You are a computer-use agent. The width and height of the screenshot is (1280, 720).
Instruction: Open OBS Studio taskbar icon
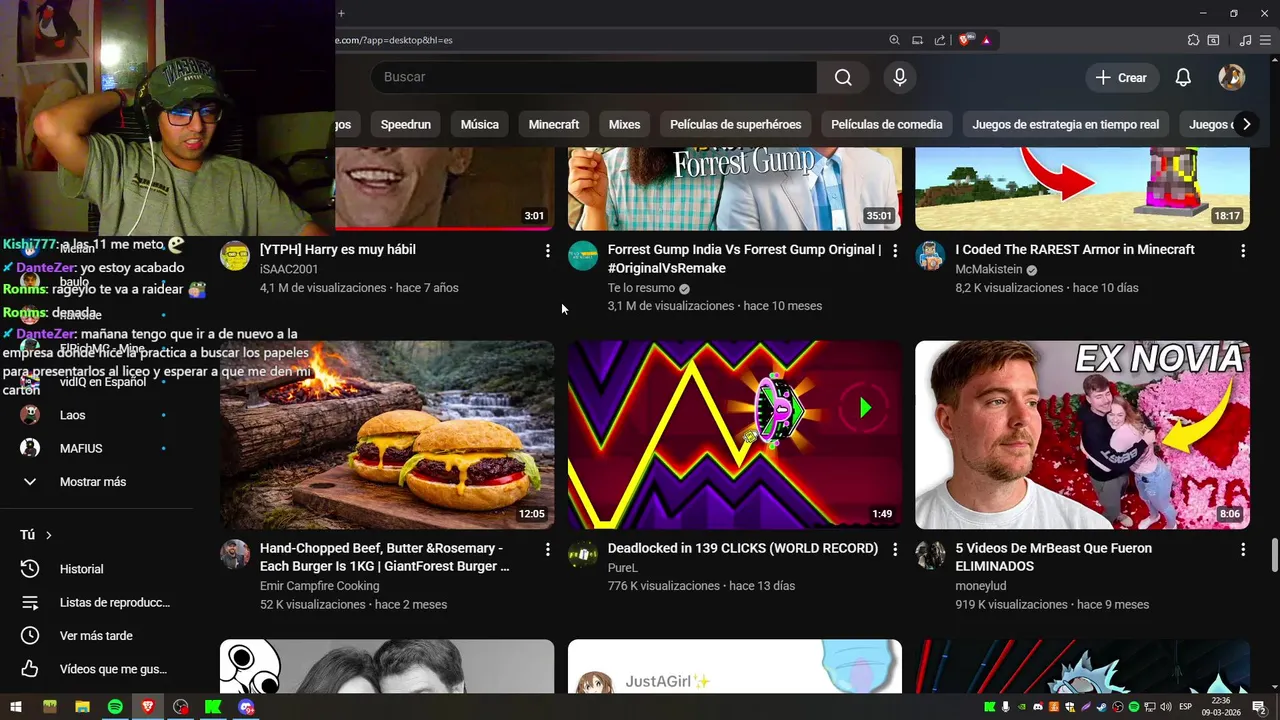pos(180,707)
